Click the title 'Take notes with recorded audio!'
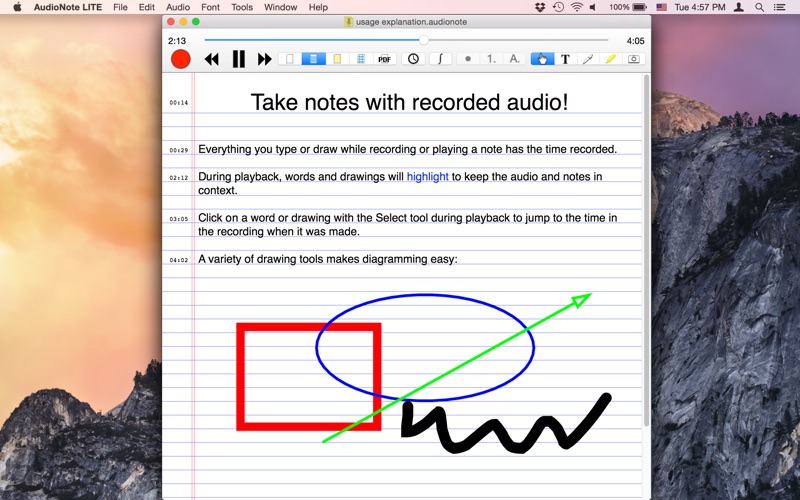 pos(409,103)
